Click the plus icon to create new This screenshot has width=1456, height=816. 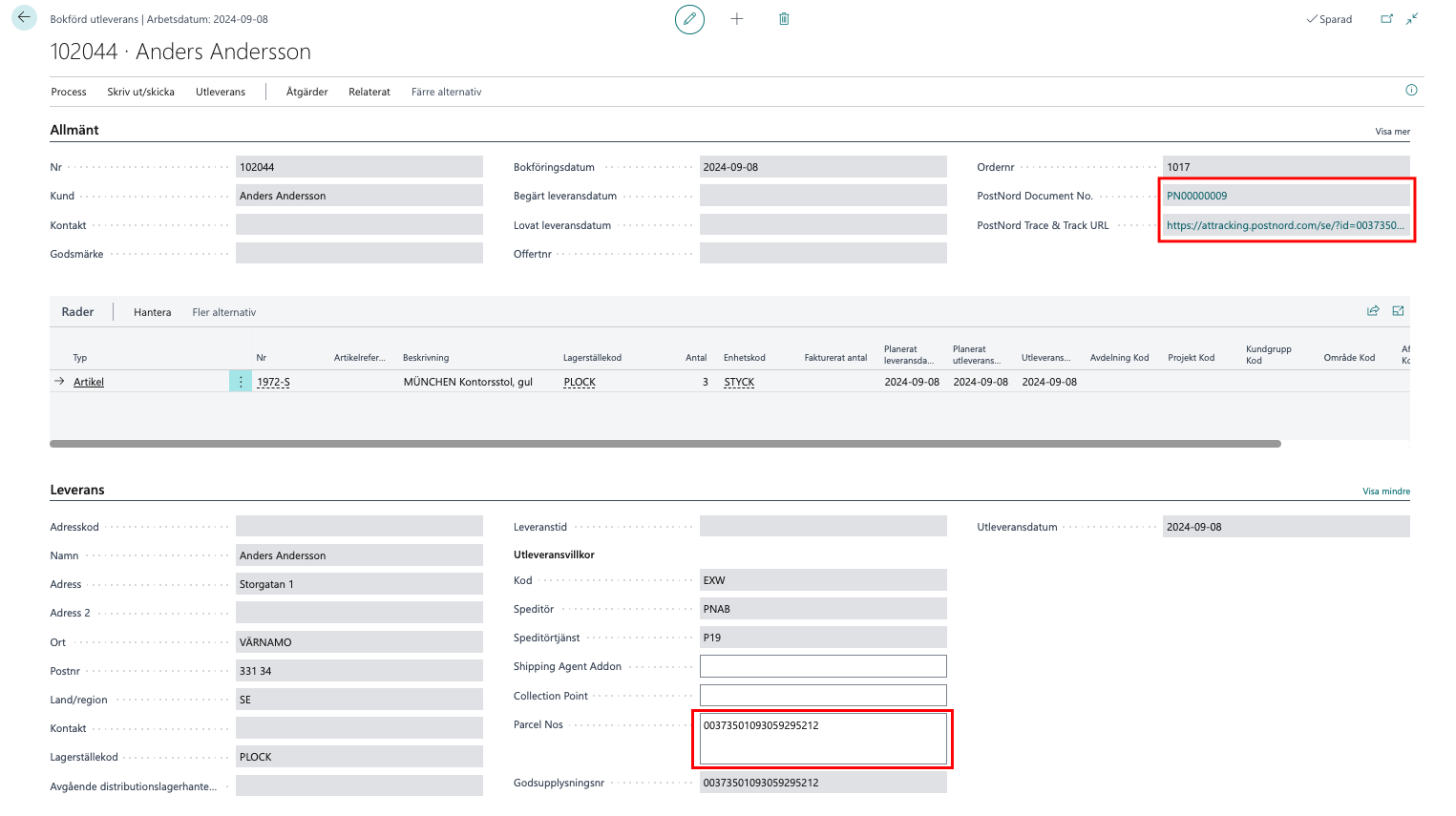pos(737,19)
